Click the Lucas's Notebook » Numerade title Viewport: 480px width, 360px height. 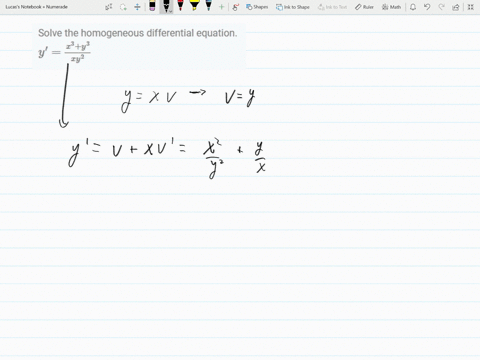pos(37,7)
